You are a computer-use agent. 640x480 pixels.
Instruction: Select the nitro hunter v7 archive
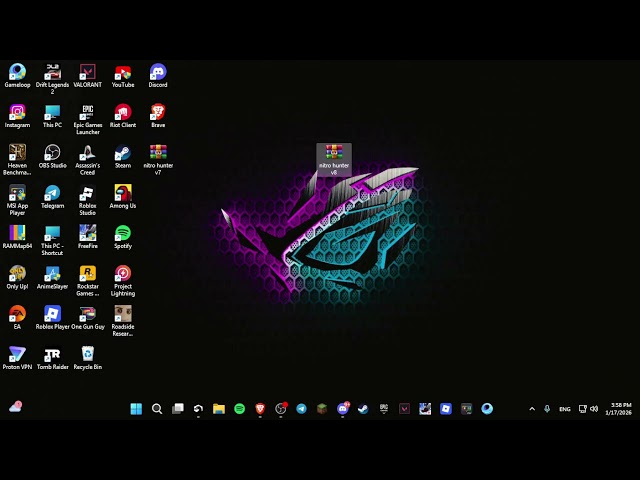pyautogui.click(x=158, y=160)
